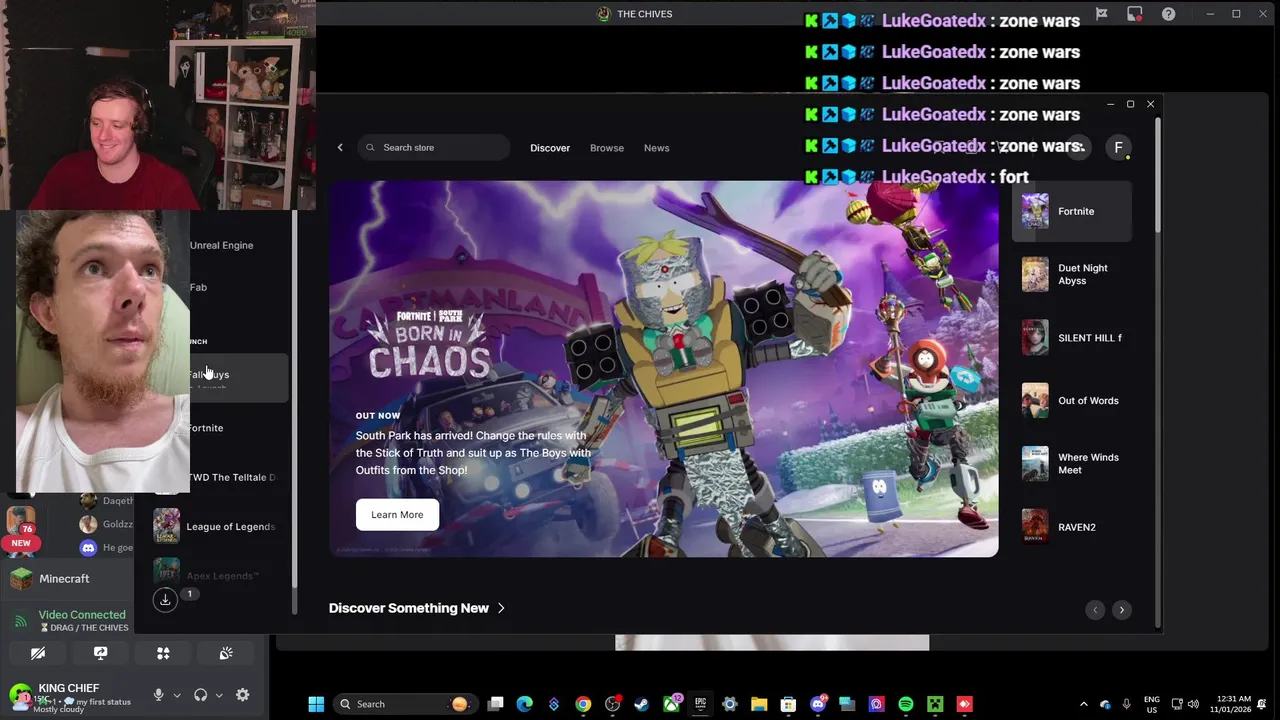The image size is (1280, 720).
Task: Select RAVEN2 in the featured list
Action: tap(1072, 527)
